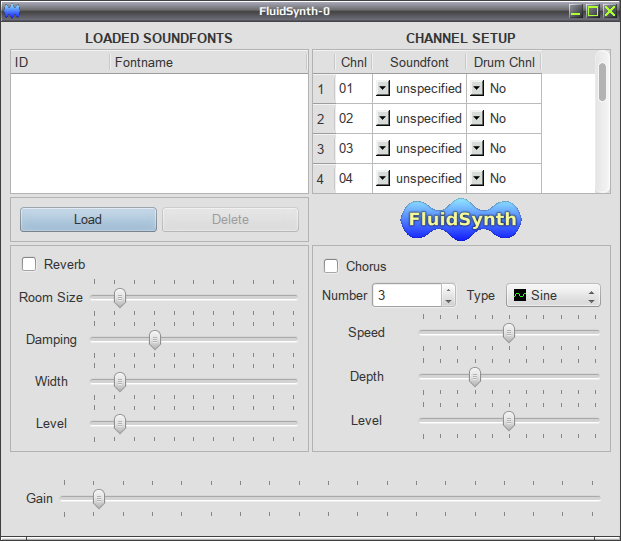Viewport: 621px width, 541px height.
Task: Open Drum Chnl dropdown for channel 03
Action: click(477, 149)
